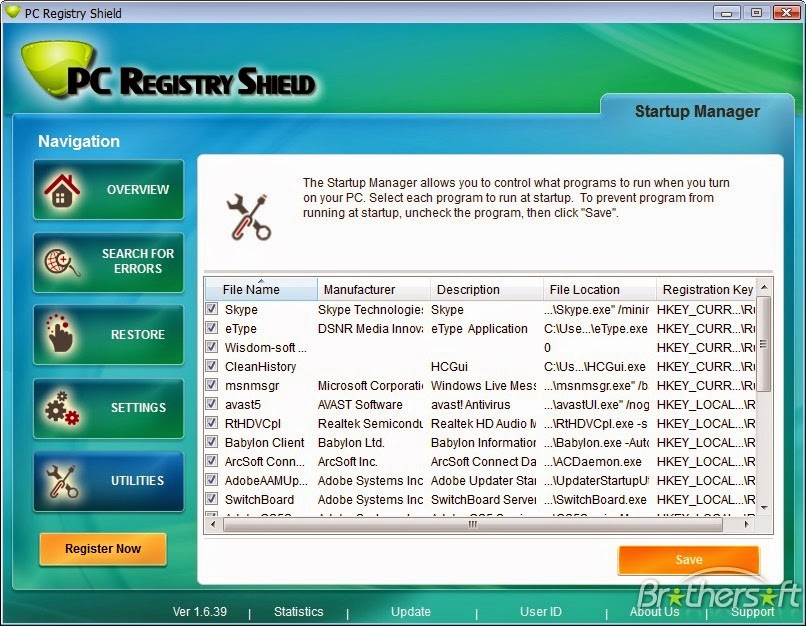
Task: Select the Skype Technologies manufacturer cell
Action: click(370, 309)
